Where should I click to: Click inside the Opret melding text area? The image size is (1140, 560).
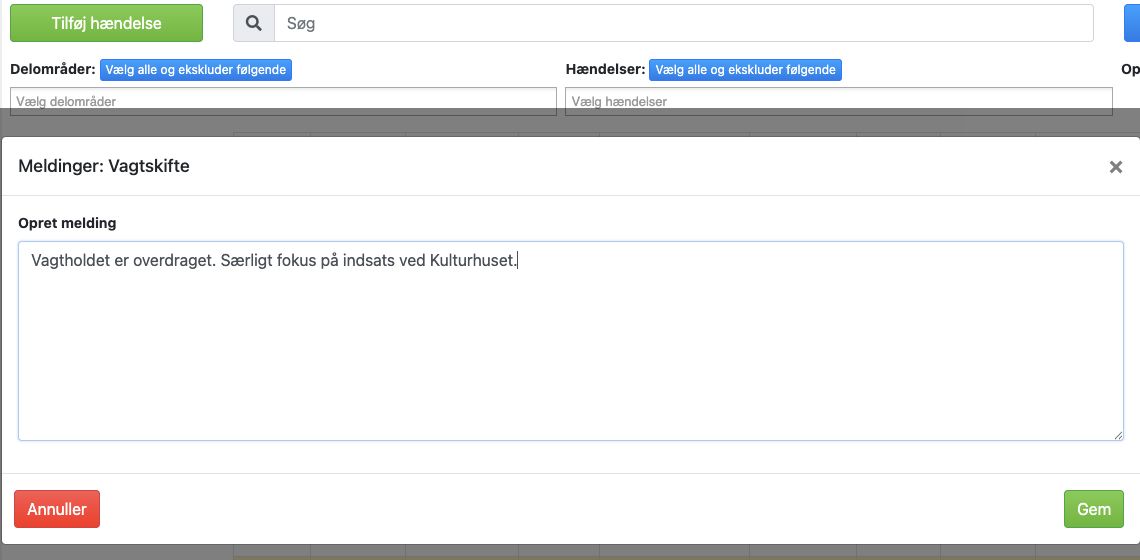(571, 341)
